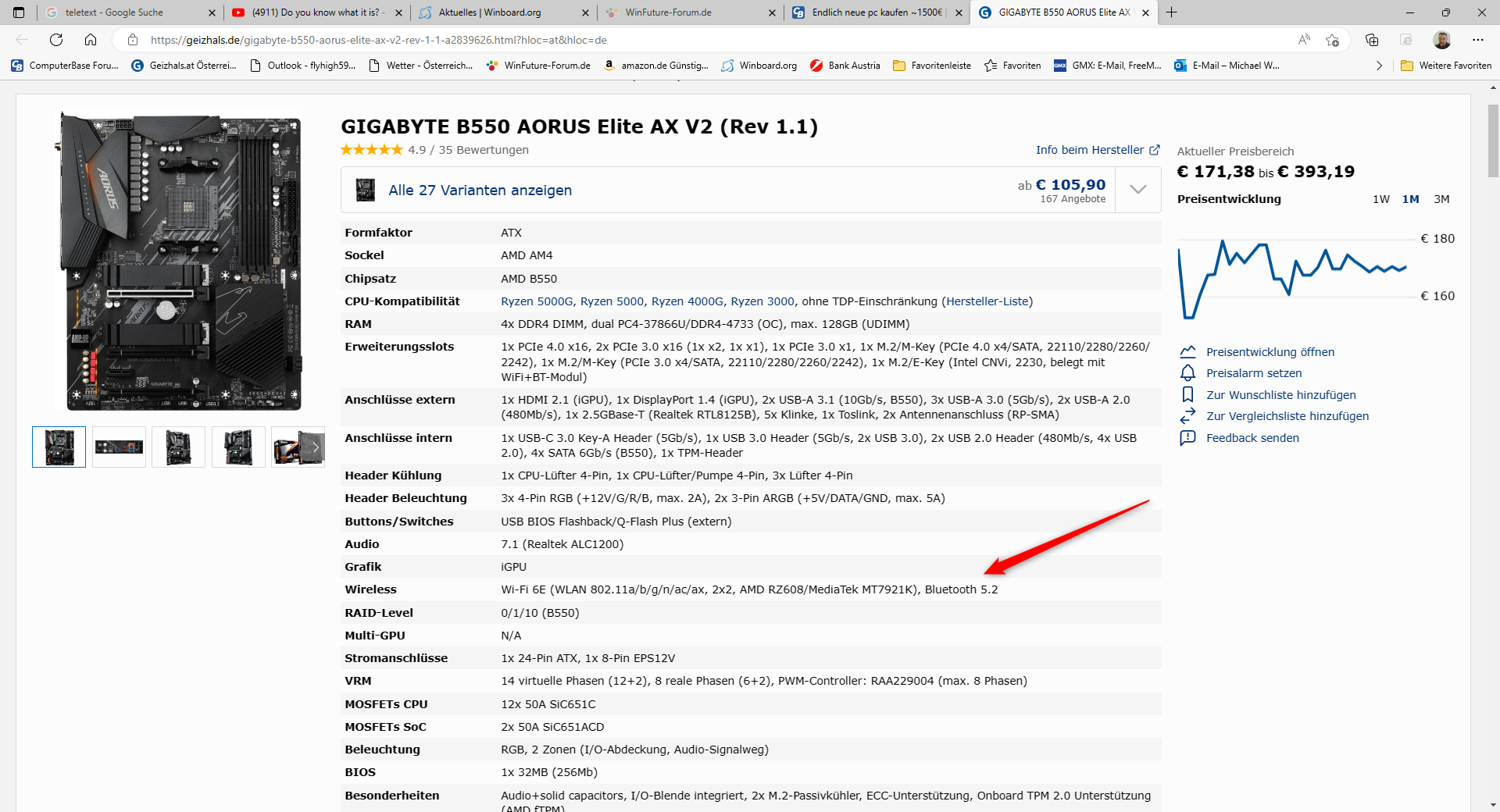Open Hersteller-Liste link
The height and width of the screenshot is (812, 1500).
pos(987,301)
